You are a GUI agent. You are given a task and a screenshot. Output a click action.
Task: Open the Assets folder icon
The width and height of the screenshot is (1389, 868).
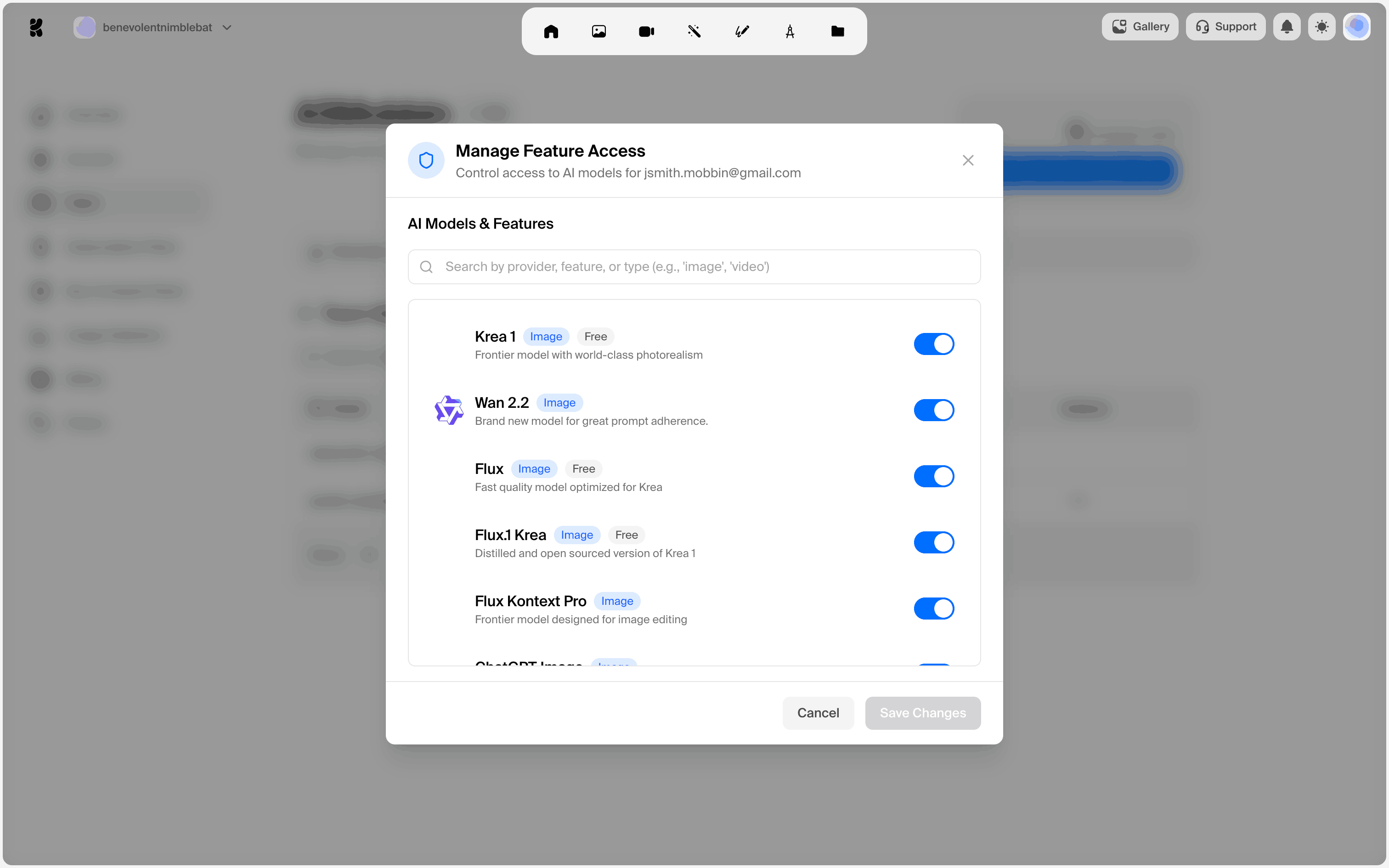[837, 32]
